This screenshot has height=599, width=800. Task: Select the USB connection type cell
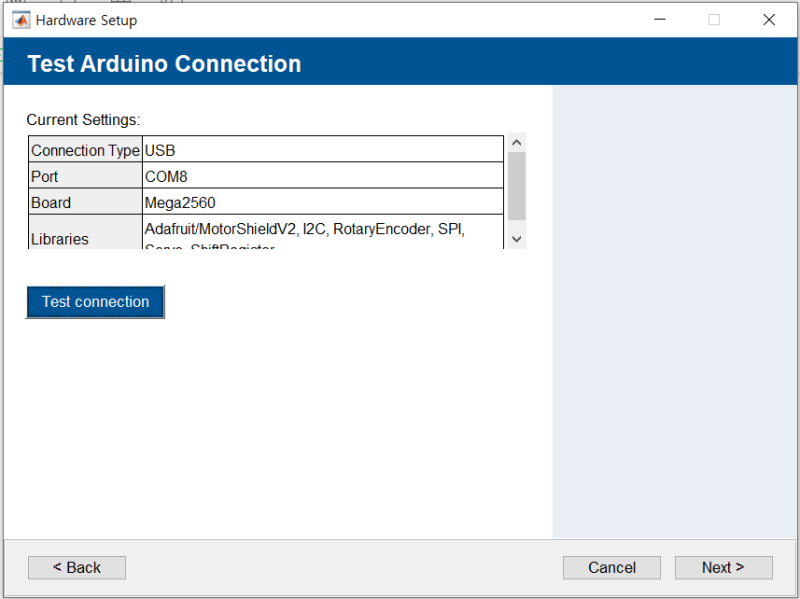coord(323,149)
